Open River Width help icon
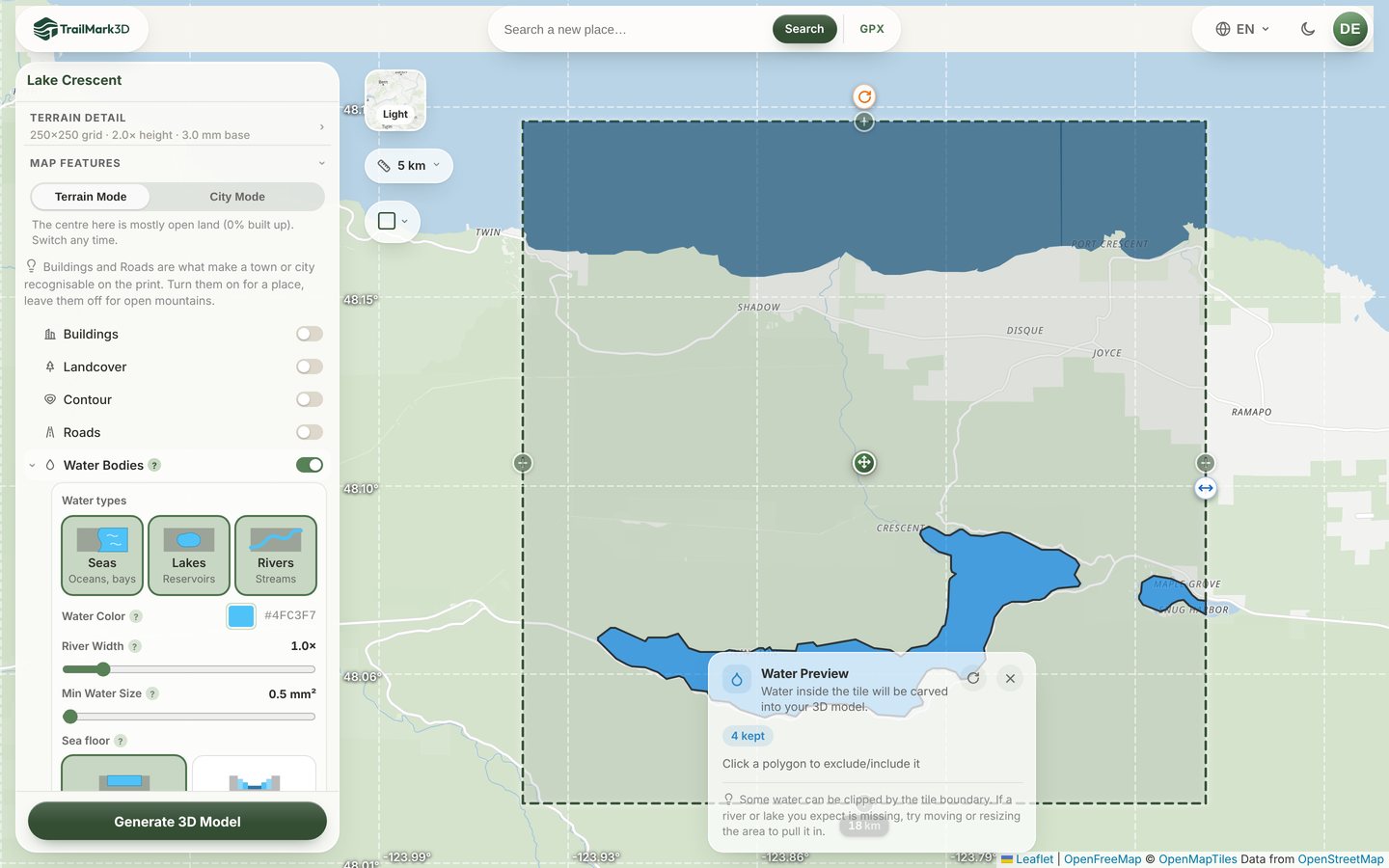 point(135,646)
